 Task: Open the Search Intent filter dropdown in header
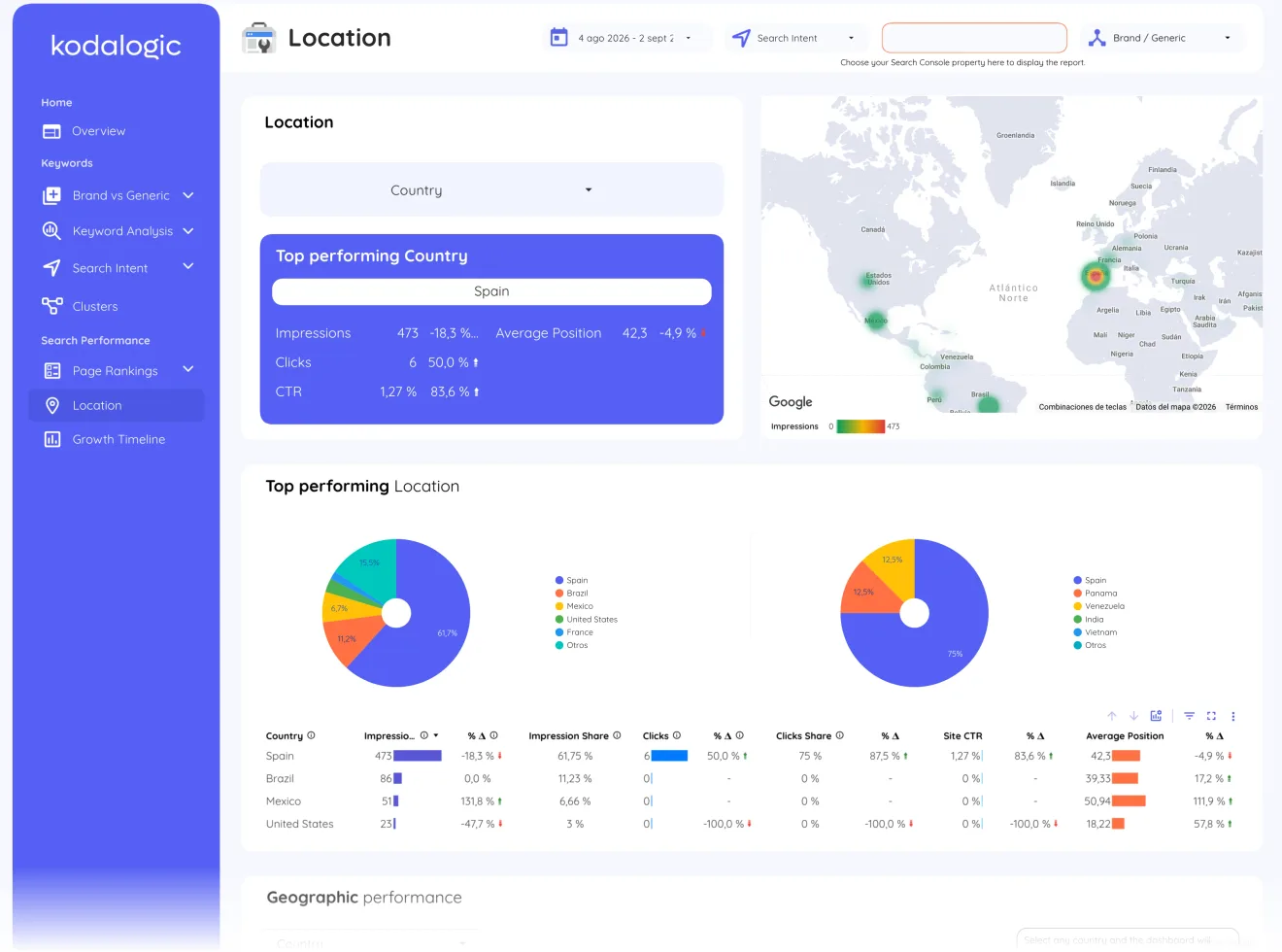(796, 38)
